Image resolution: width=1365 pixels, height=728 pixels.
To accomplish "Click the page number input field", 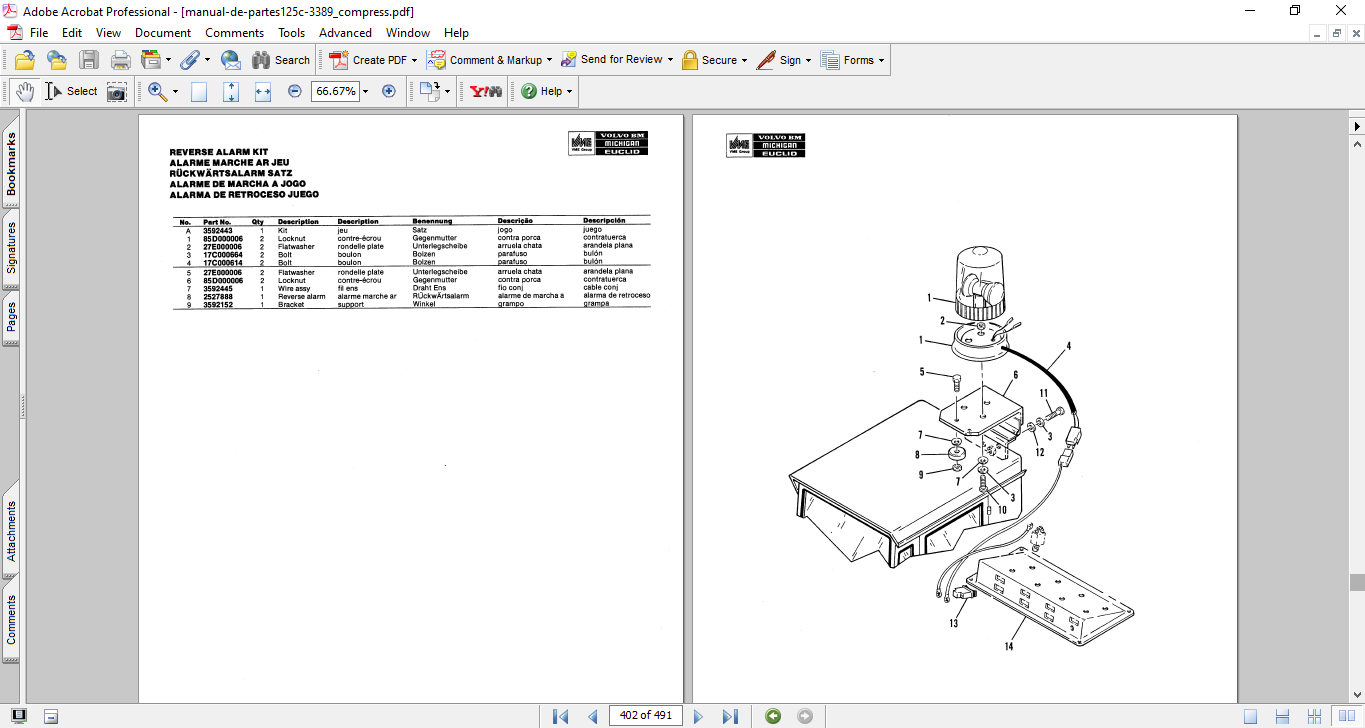I will (x=646, y=716).
